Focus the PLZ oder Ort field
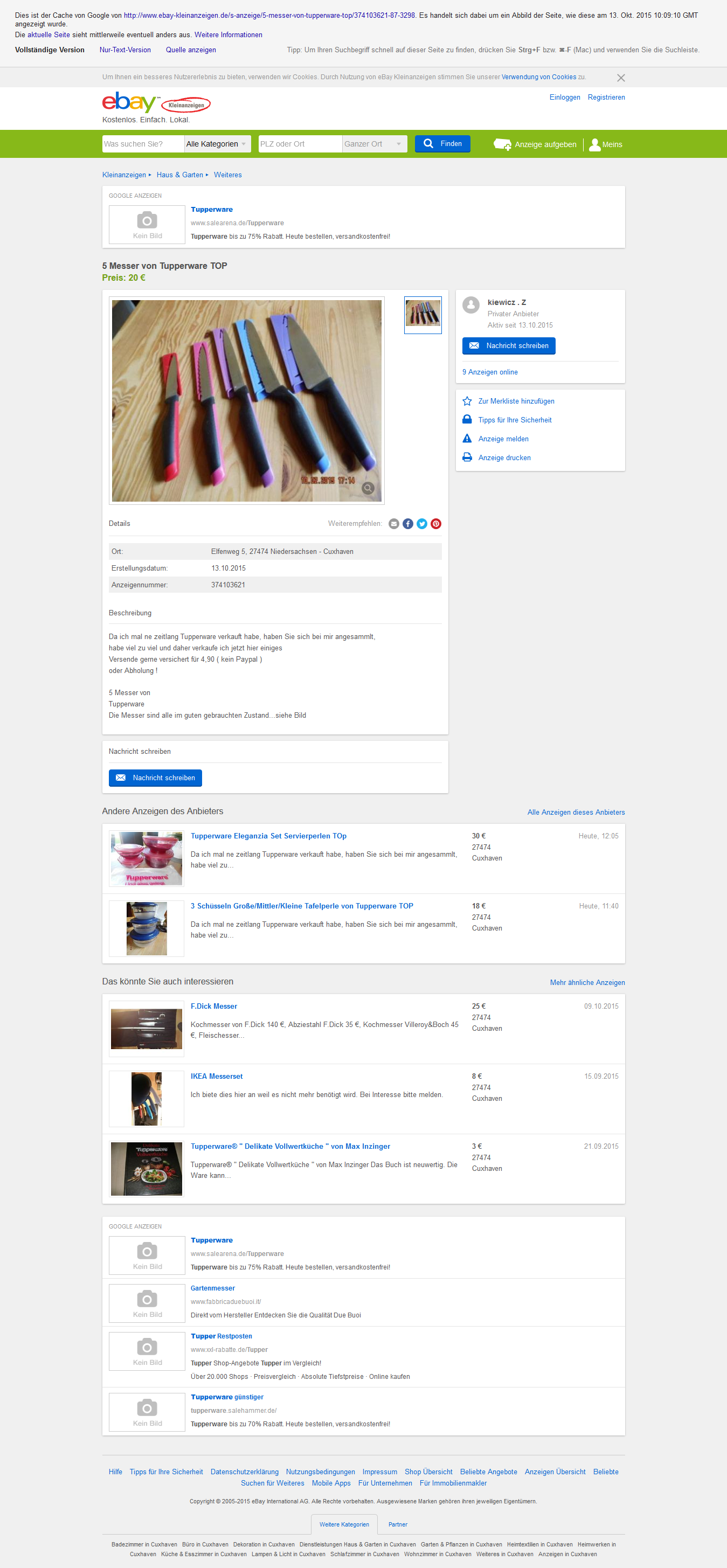 [x=300, y=144]
